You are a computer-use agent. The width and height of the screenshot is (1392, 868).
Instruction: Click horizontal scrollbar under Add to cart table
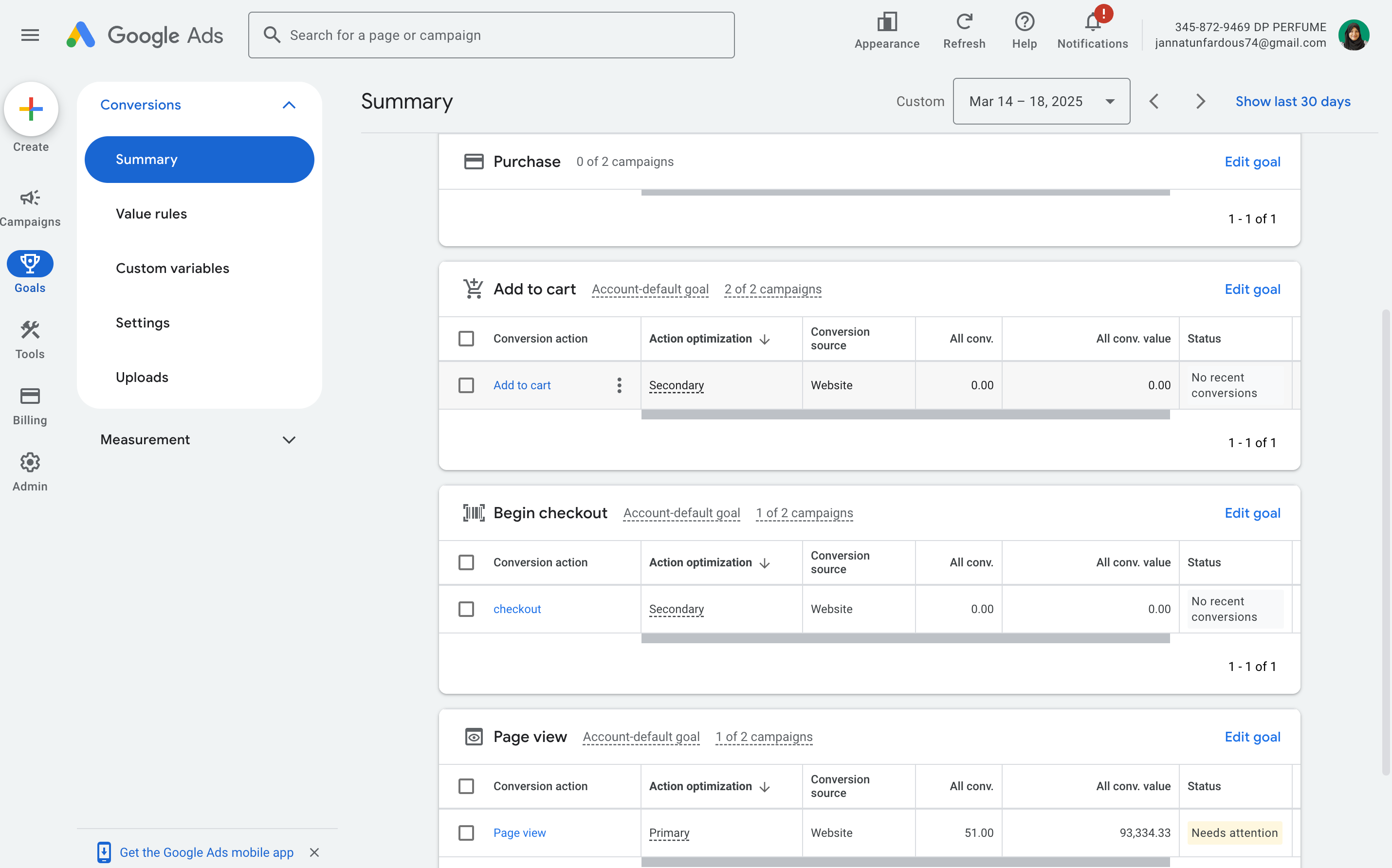tap(905, 415)
